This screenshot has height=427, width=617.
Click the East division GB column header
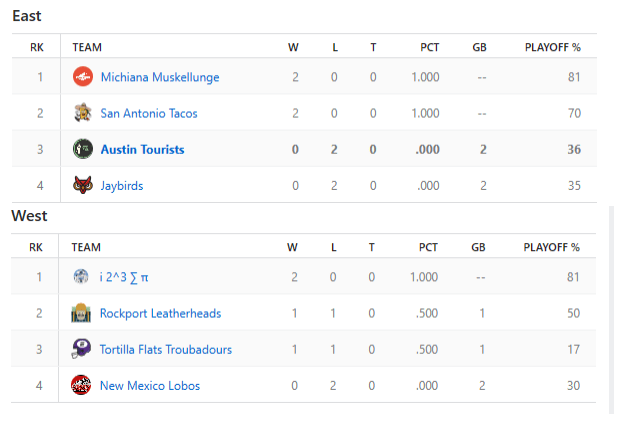pos(479,47)
